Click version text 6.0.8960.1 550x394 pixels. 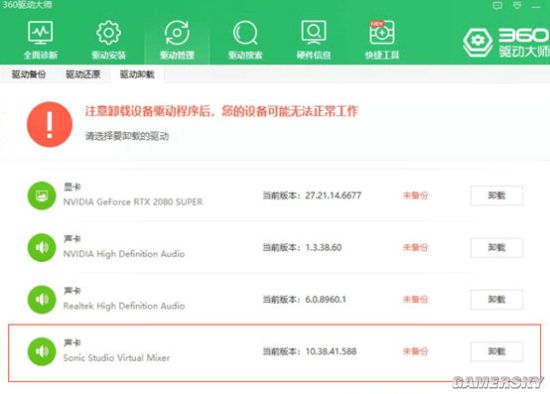326,299
